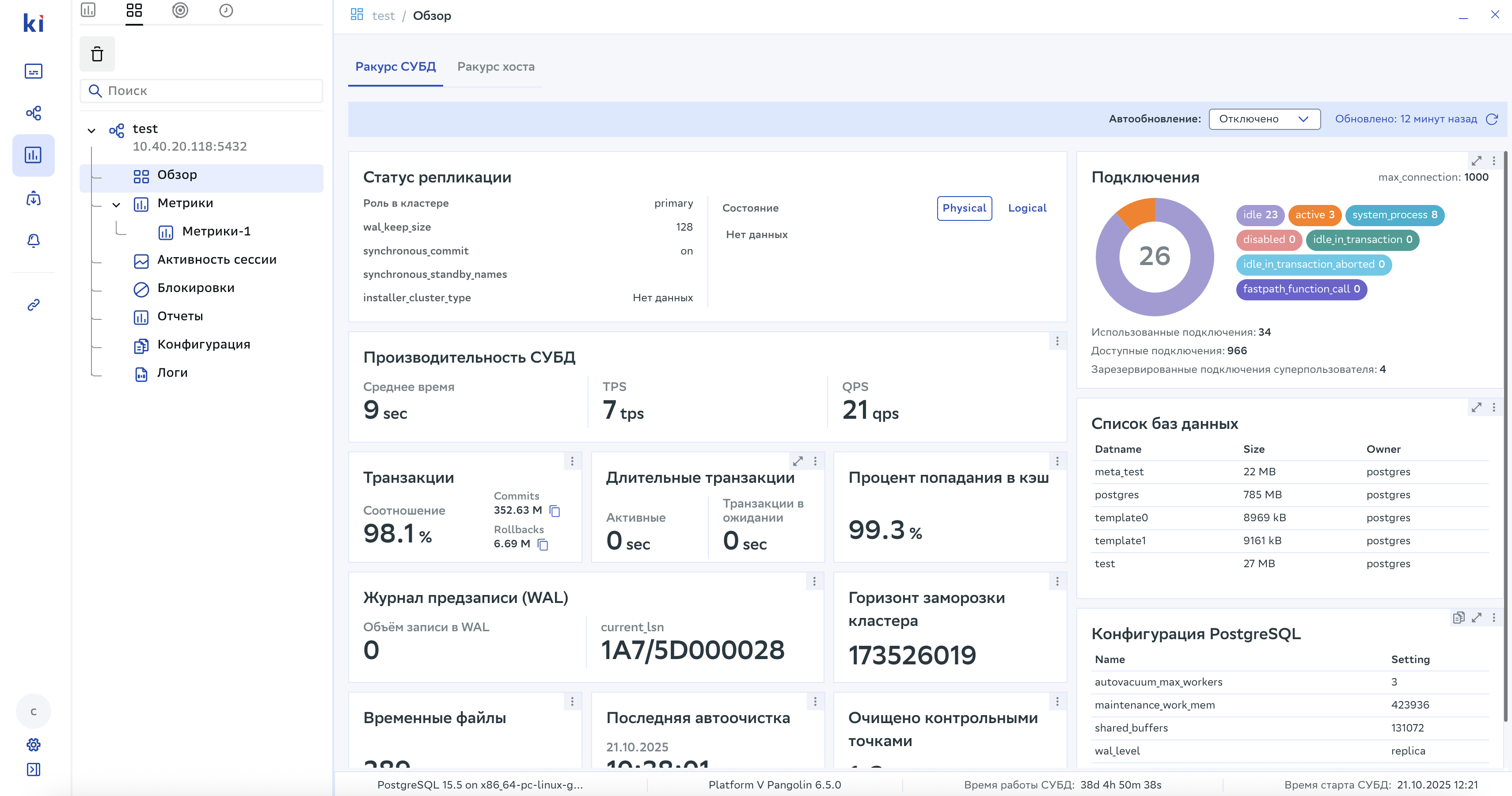Screen dimensions: 1512x796
Task: Click the trash delete button
Action: click(x=98, y=54)
